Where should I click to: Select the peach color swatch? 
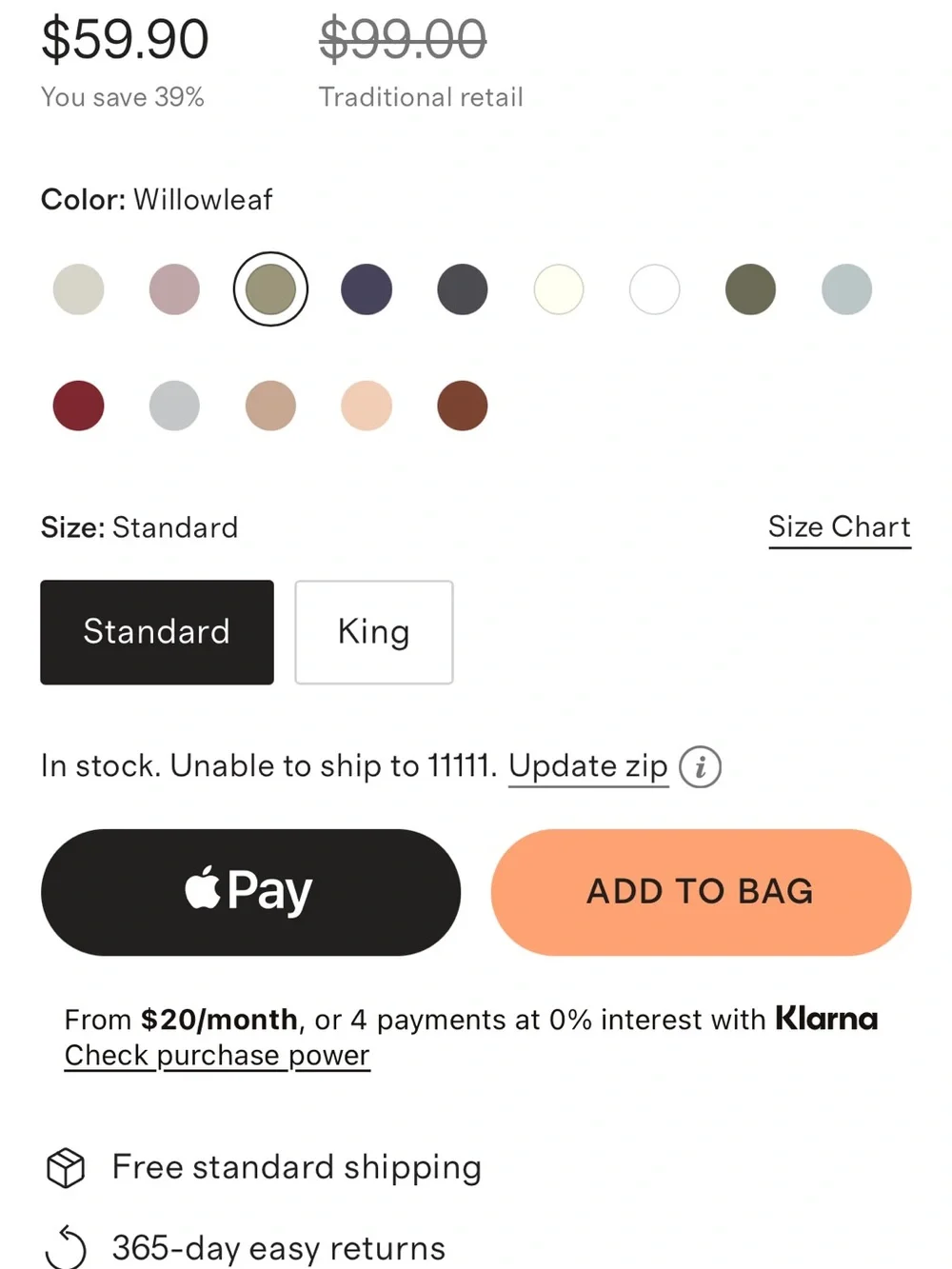click(367, 406)
